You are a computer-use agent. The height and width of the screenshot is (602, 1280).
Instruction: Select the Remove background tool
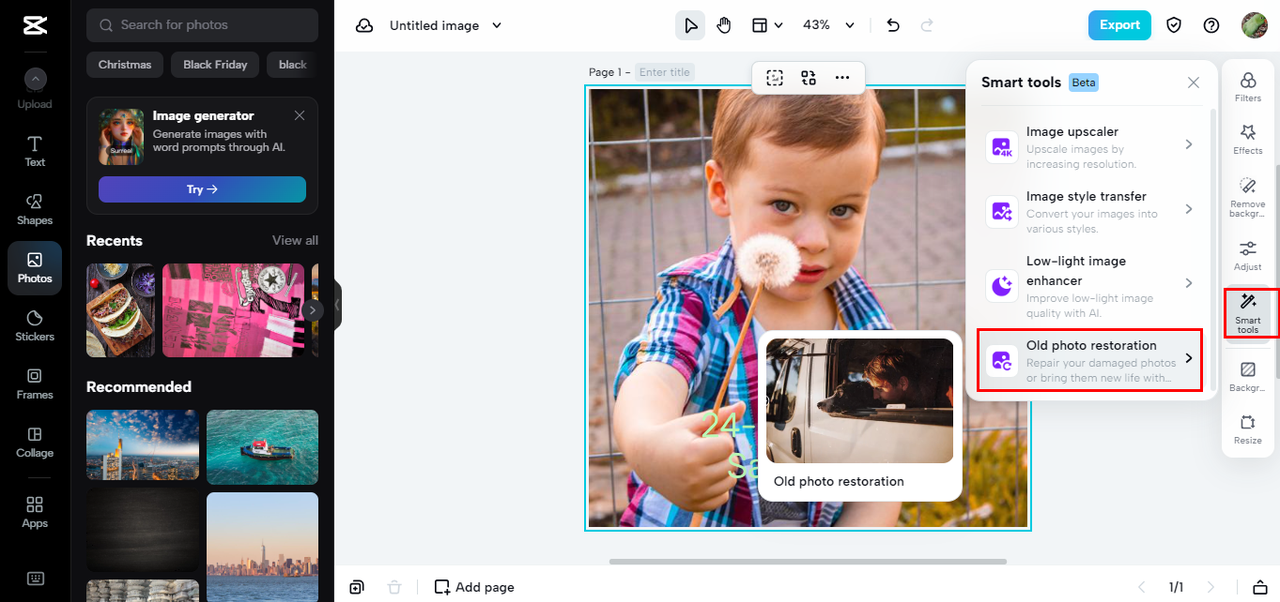[x=1248, y=197]
